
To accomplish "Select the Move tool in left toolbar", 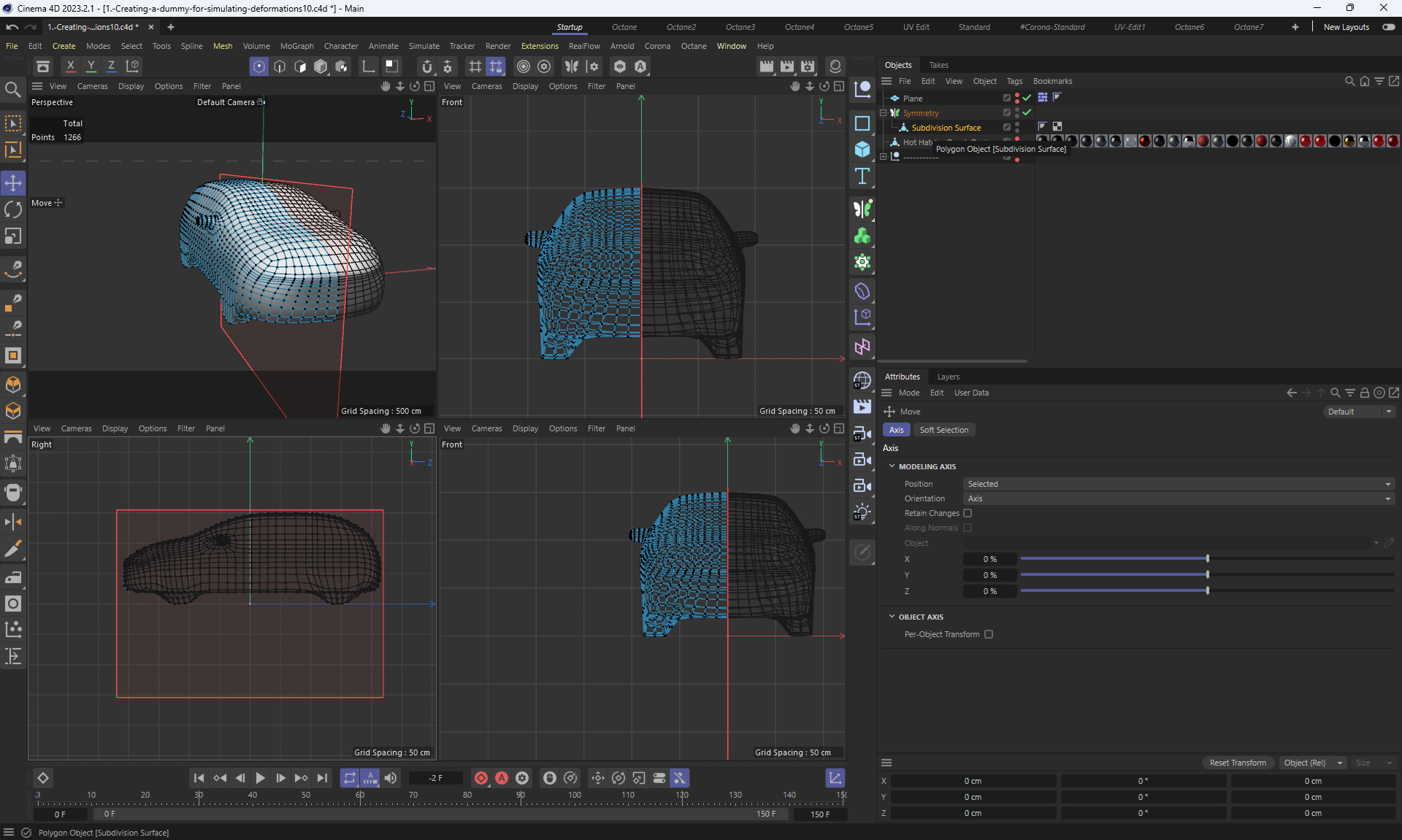I will point(13,182).
